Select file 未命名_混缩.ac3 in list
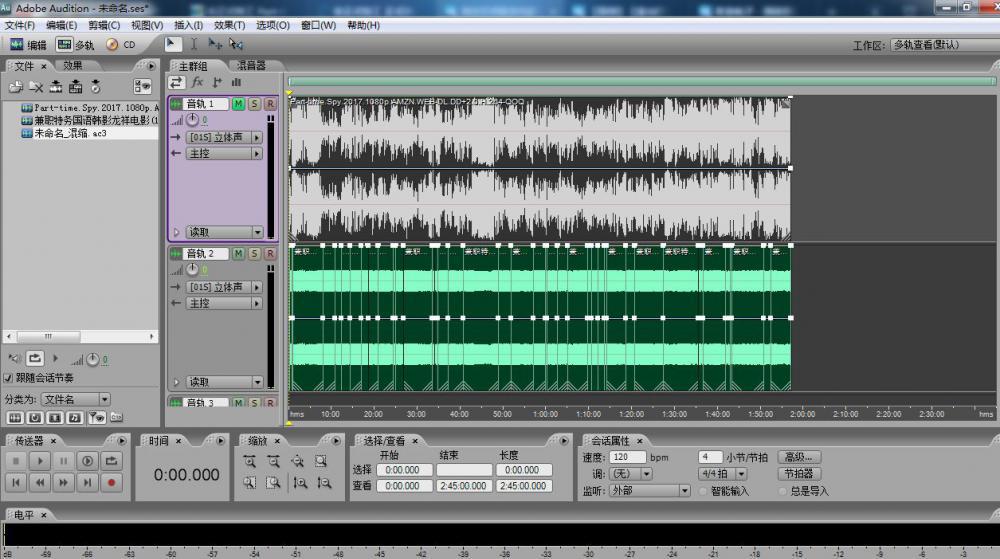Image resolution: width=1000 pixels, height=559 pixels. click(70, 133)
